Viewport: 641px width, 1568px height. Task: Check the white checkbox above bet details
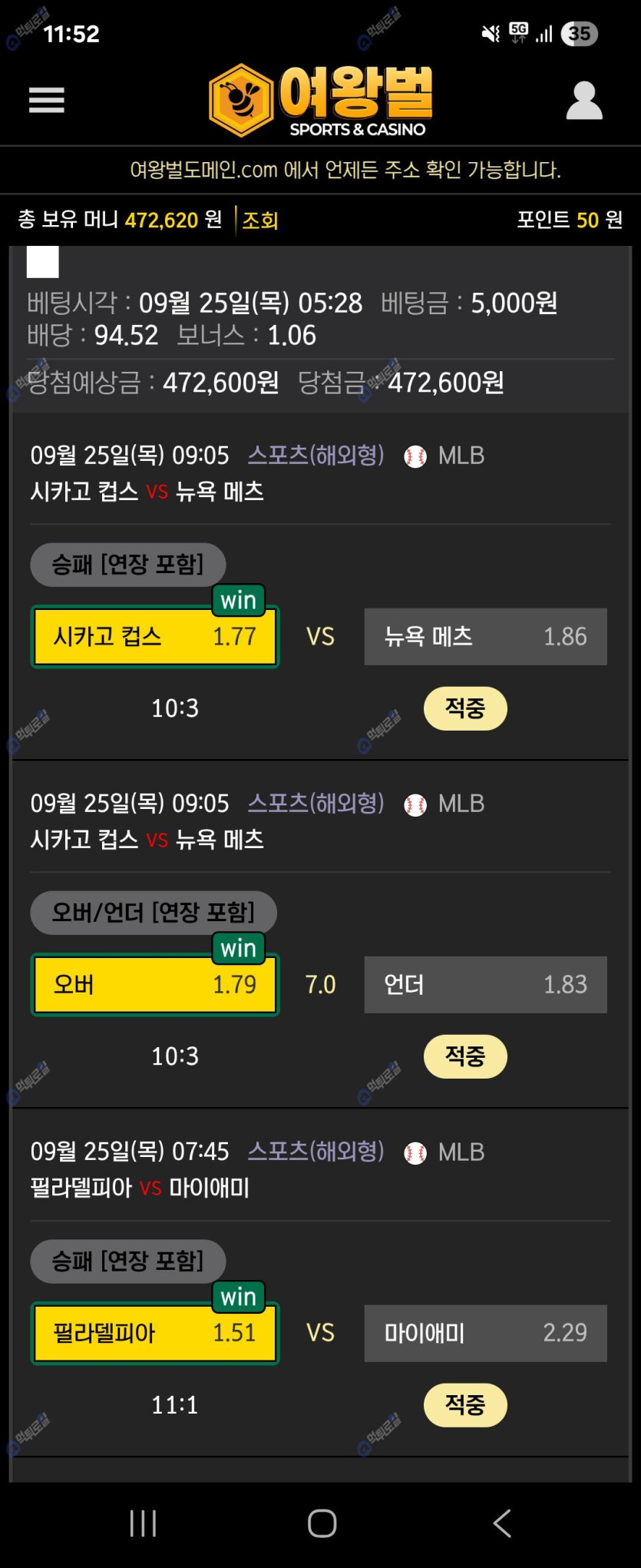43,262
